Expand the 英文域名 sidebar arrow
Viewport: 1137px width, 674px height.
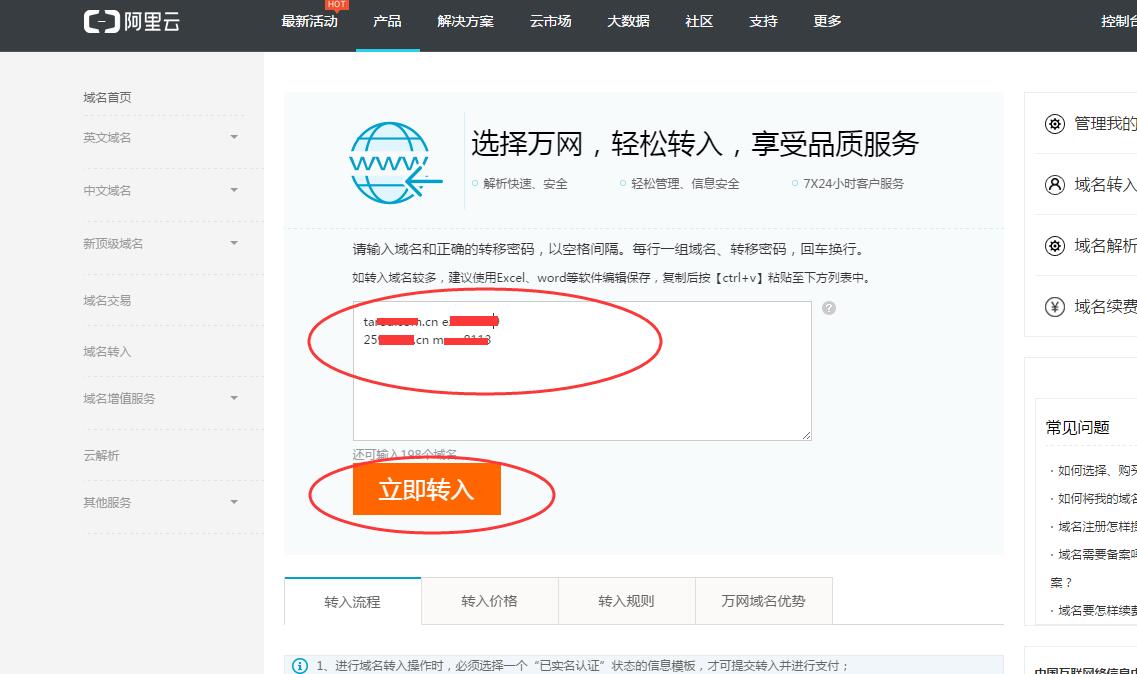233,136
